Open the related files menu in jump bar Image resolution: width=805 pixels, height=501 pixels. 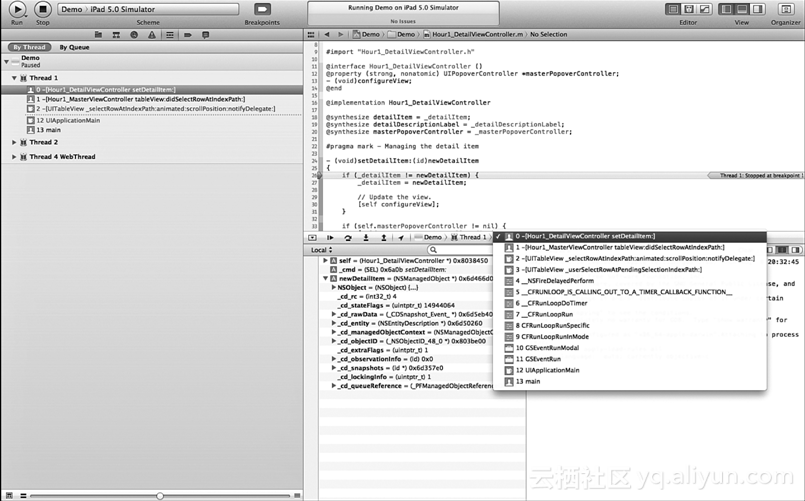[x=311, y=34]
